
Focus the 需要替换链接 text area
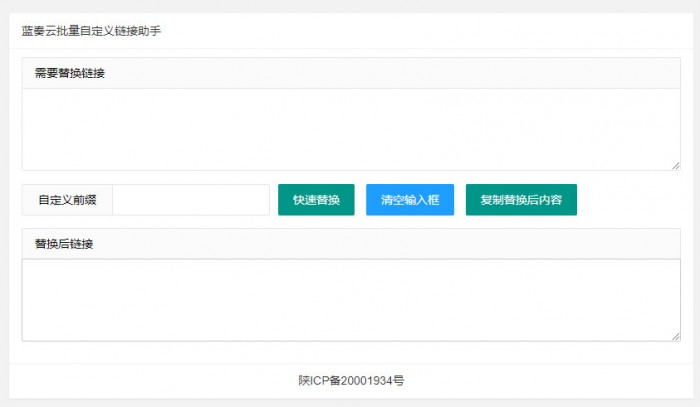coord(350,129)
